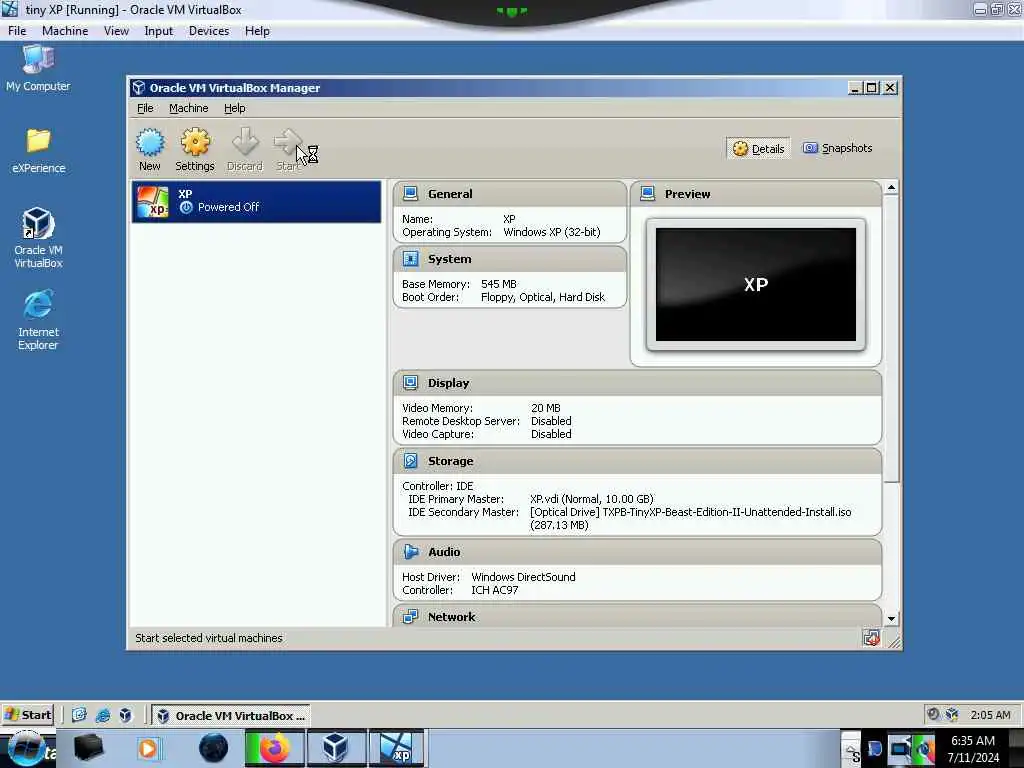The width and height of the screenshot is (1024, 768).
Task: Open the Help menu of the tiny XP window
Action: point(257,31)
